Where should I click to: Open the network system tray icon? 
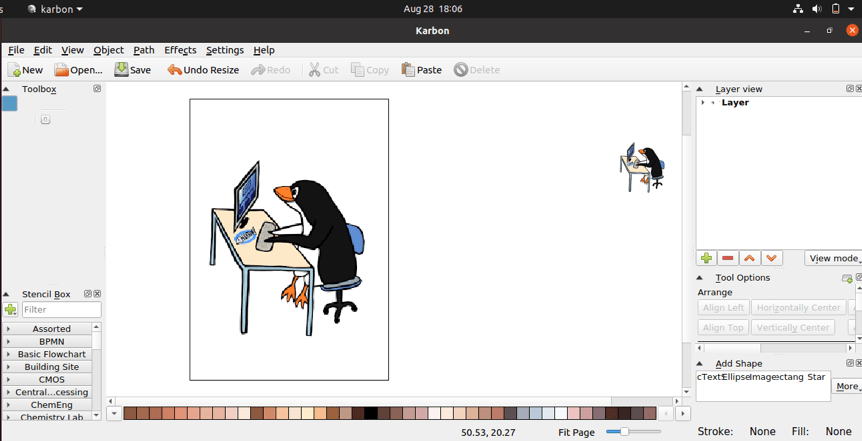coord(798,9)
